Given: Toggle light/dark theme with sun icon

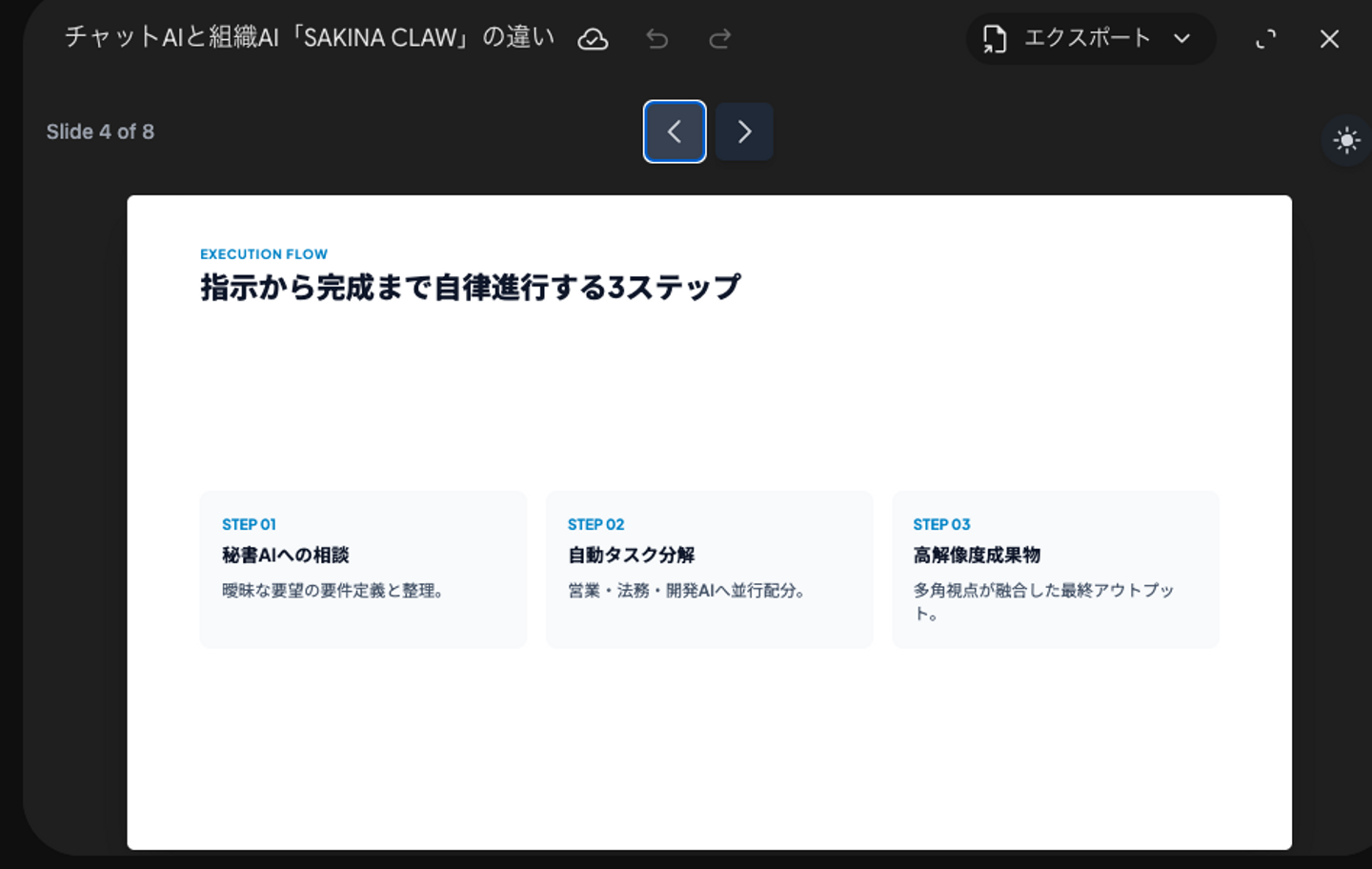Looking at the screenshot, I should 1345,141.
